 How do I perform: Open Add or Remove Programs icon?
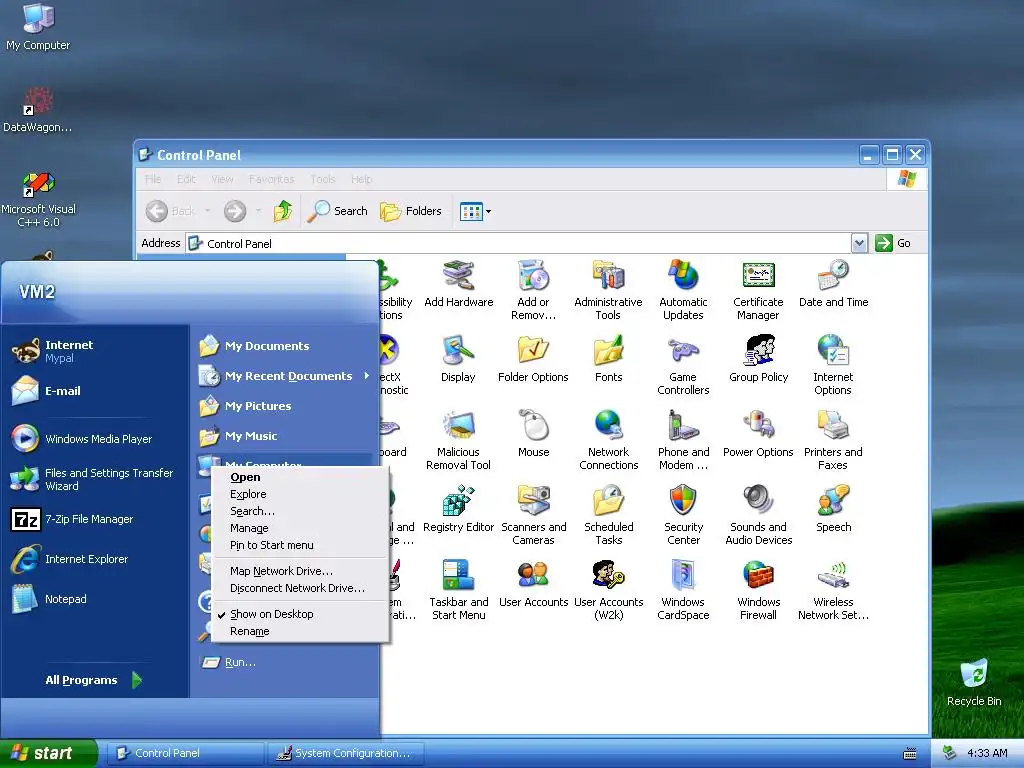534,290
